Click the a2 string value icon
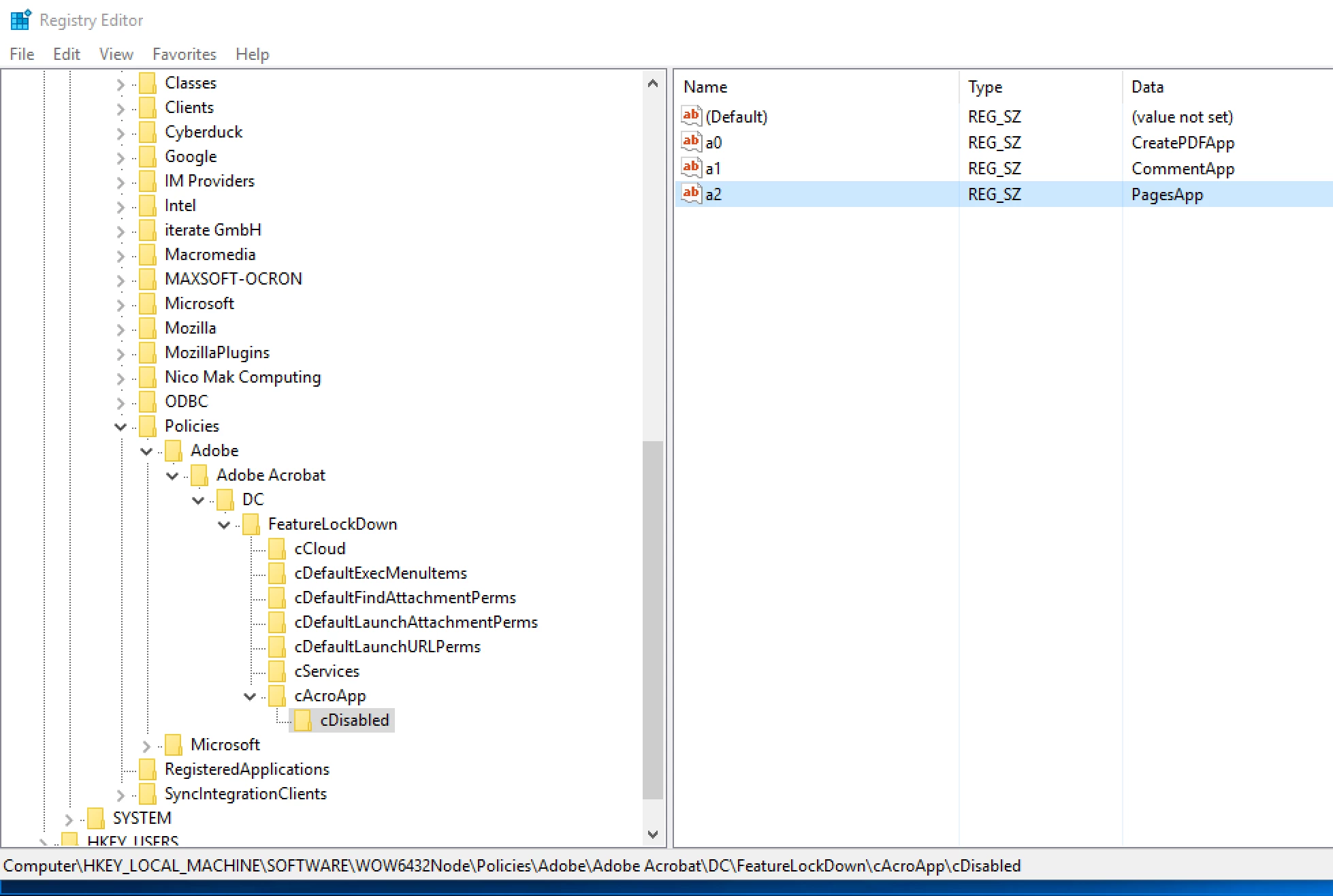 coord(691,193)
